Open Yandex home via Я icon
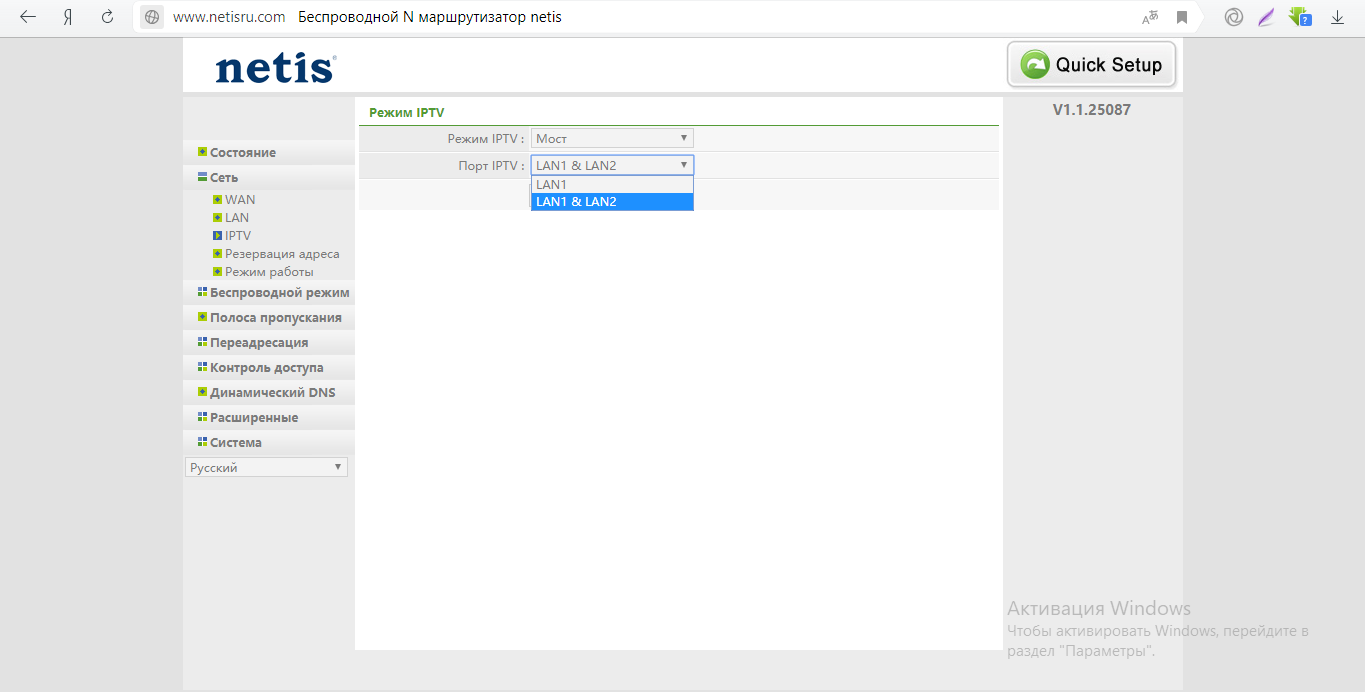 (x=67, y=17)
